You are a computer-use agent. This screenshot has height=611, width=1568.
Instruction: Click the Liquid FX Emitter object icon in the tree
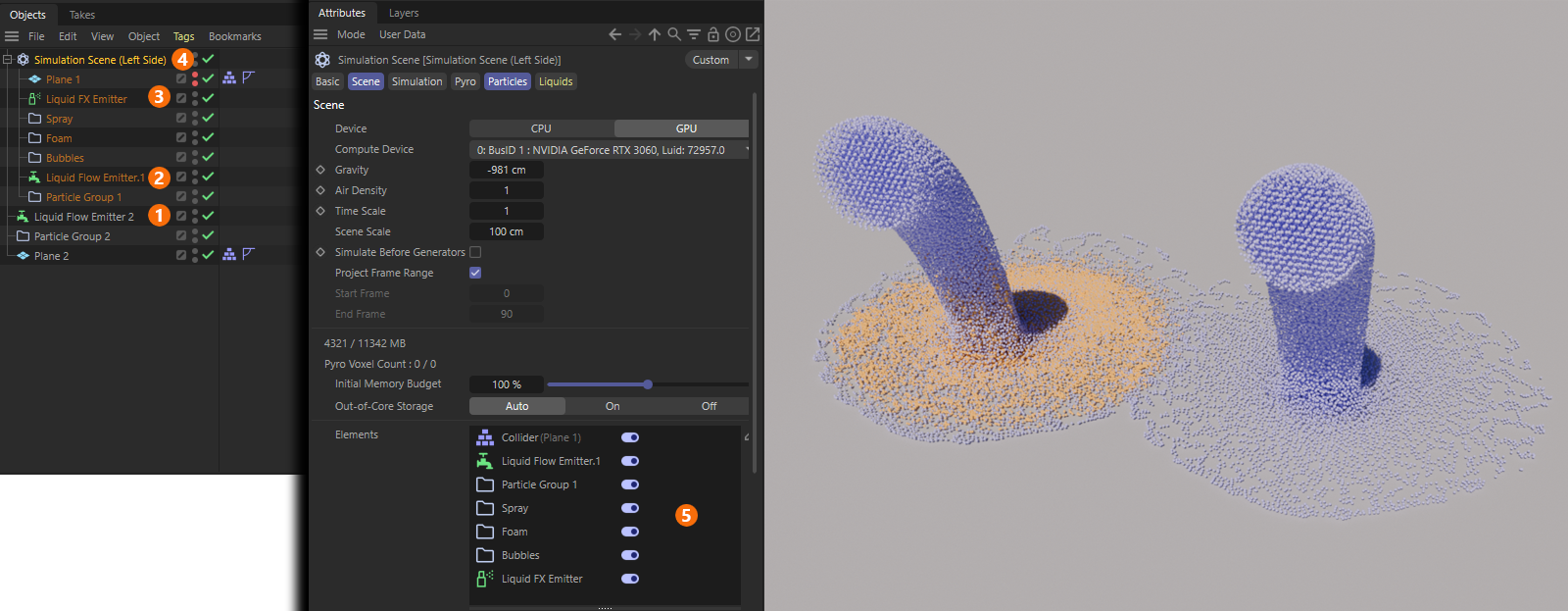(x=34, y=98)
